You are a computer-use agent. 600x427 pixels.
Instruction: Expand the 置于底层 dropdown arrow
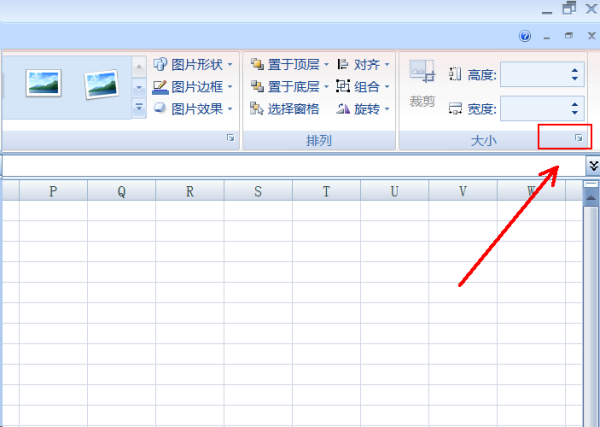326,86
